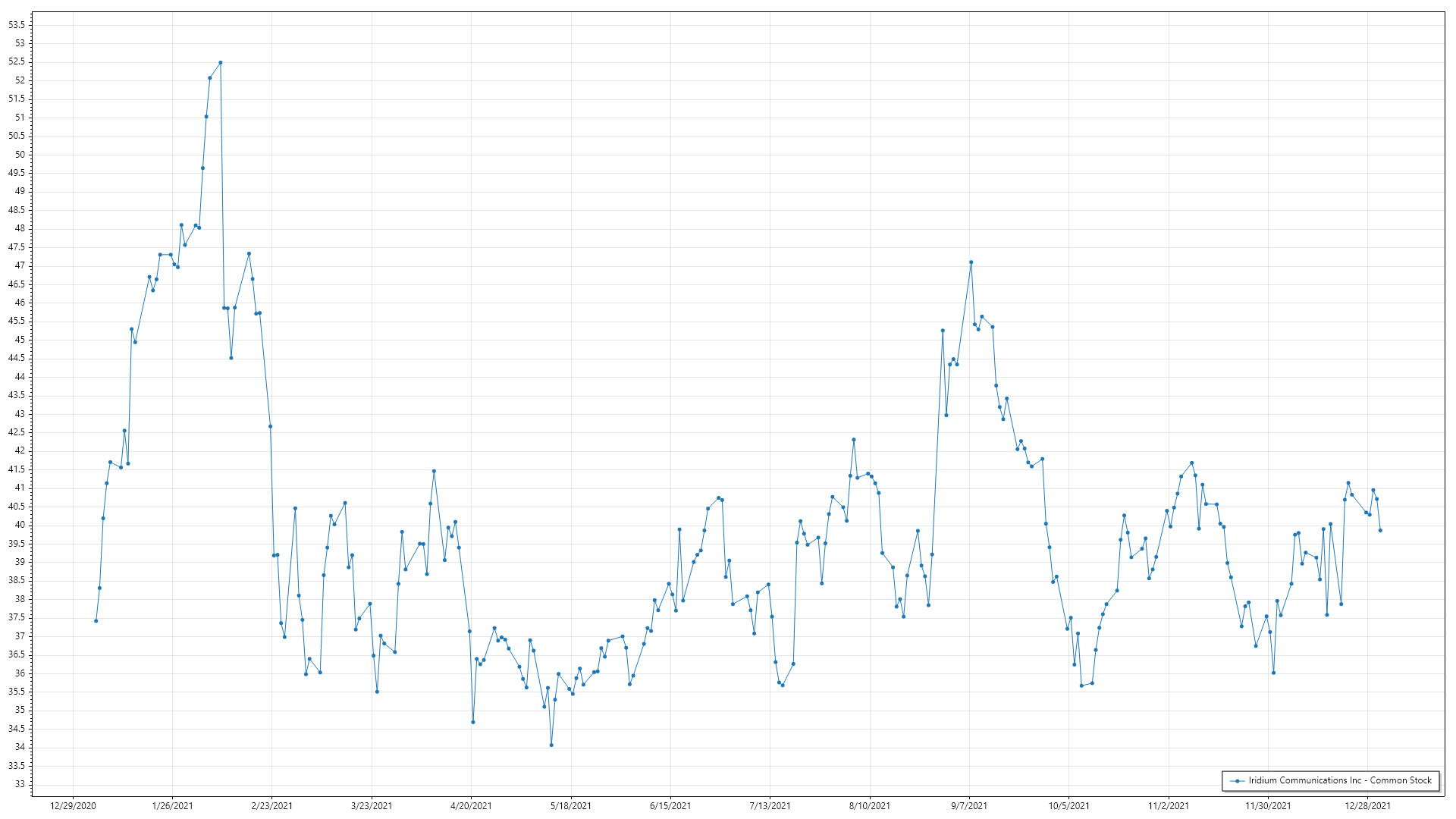Screen dimensions: 1456x819
Task: Click the 12/28/2021 x-axis date label
Action: [1367, 806]
